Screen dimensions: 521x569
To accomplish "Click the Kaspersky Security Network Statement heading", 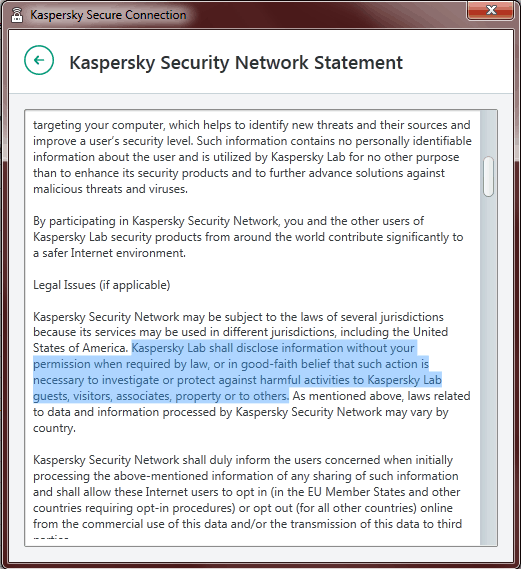I will coord(236,62).
